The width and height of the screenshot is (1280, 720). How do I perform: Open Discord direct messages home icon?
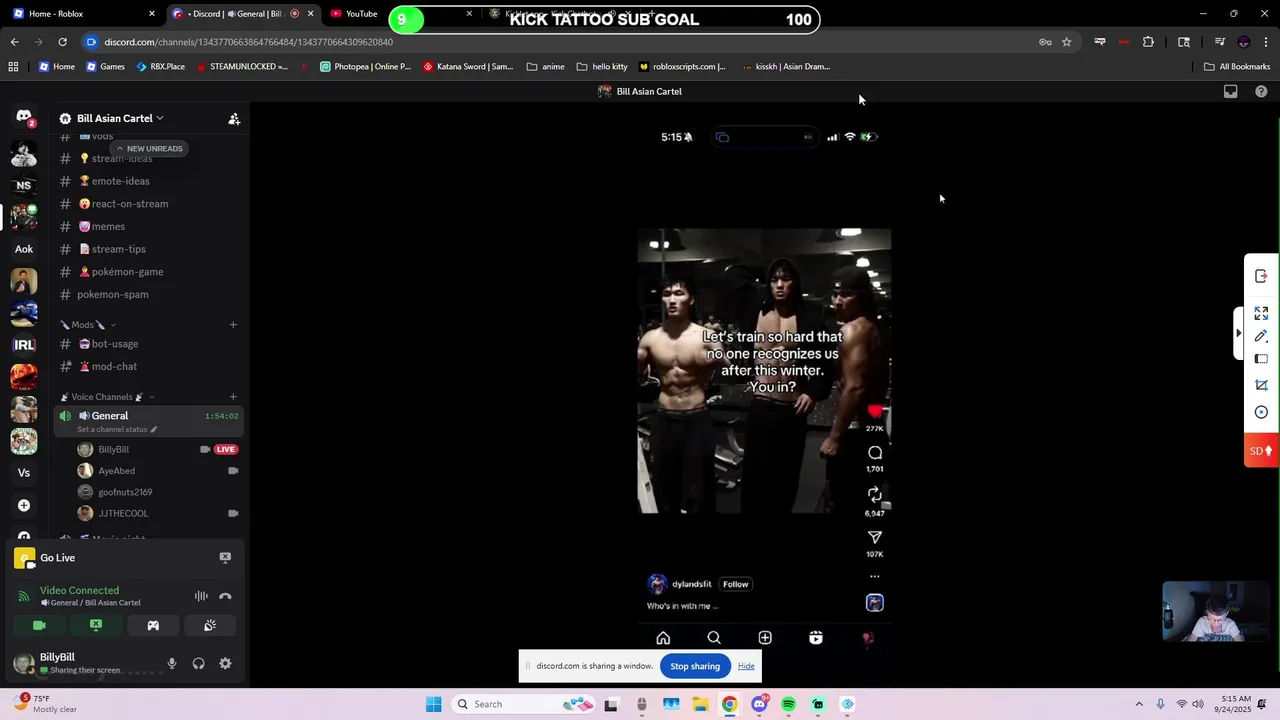click(x=24, y=117)
